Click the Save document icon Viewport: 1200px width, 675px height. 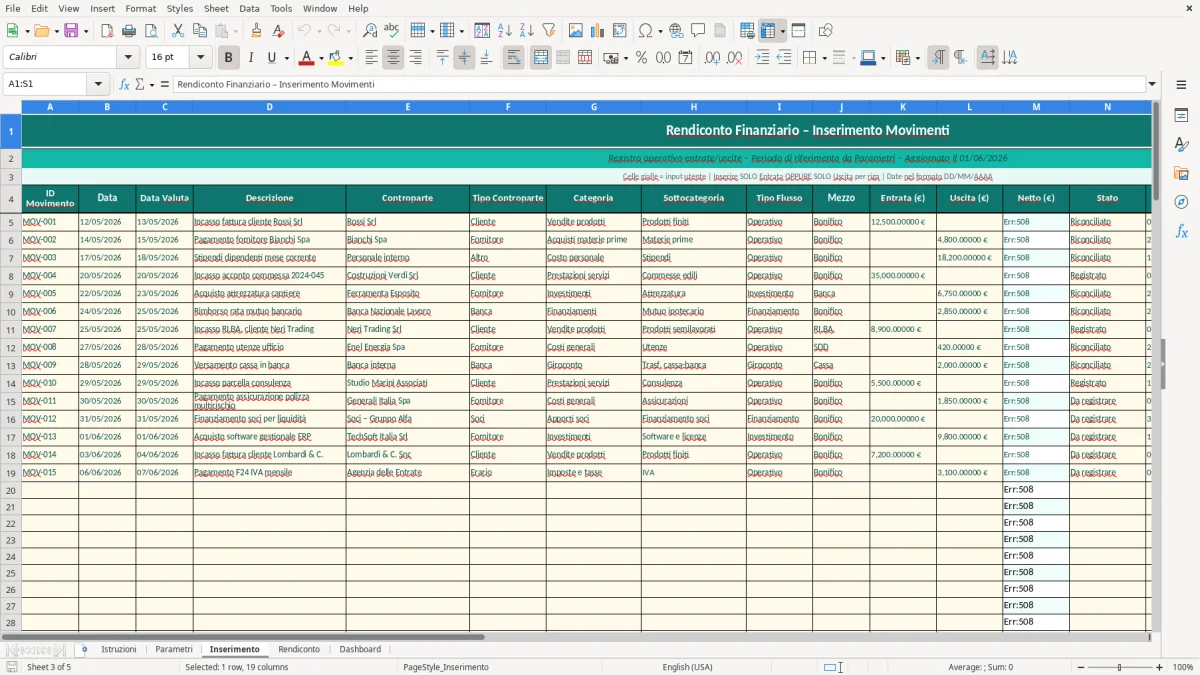click(71, 31)
